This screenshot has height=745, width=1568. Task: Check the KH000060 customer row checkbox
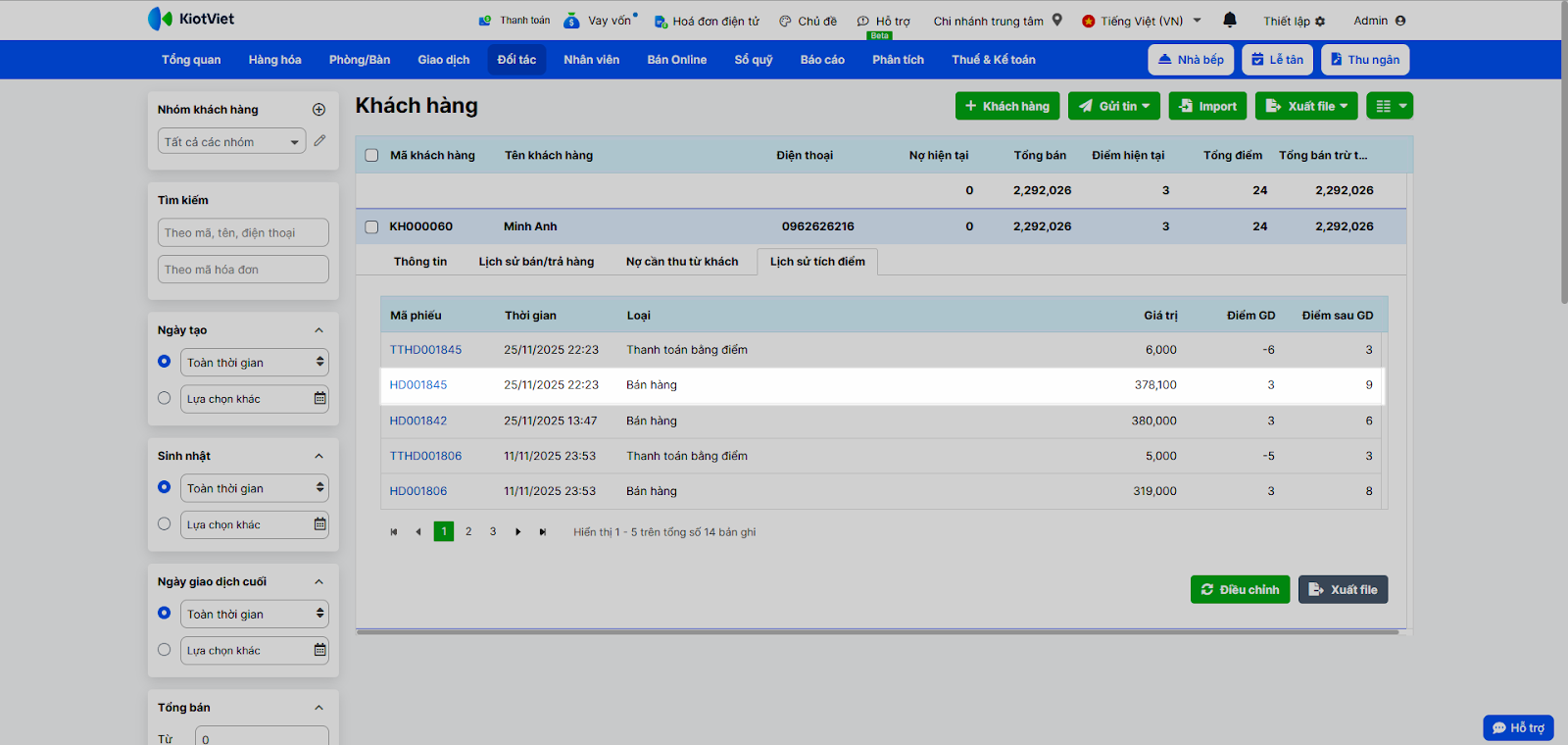[371, 226]
